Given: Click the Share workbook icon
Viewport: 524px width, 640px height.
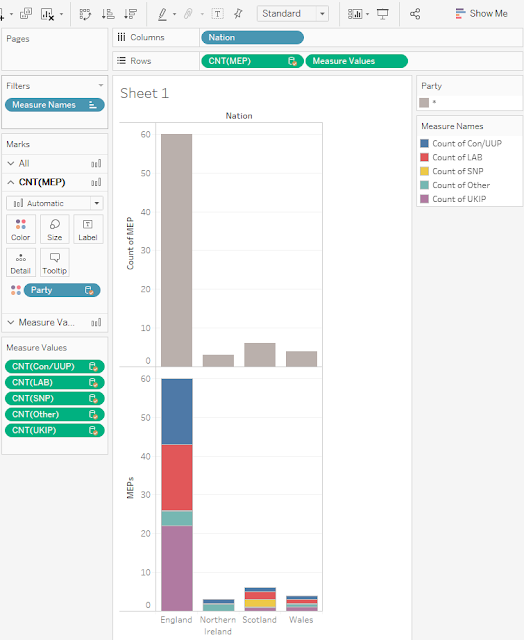Looking at the screenshot, I should coord(415,14).
